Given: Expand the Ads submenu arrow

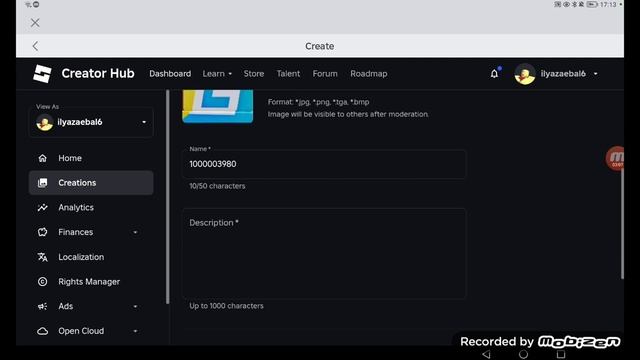Looking at the screenshot, I should click(135, 307).
